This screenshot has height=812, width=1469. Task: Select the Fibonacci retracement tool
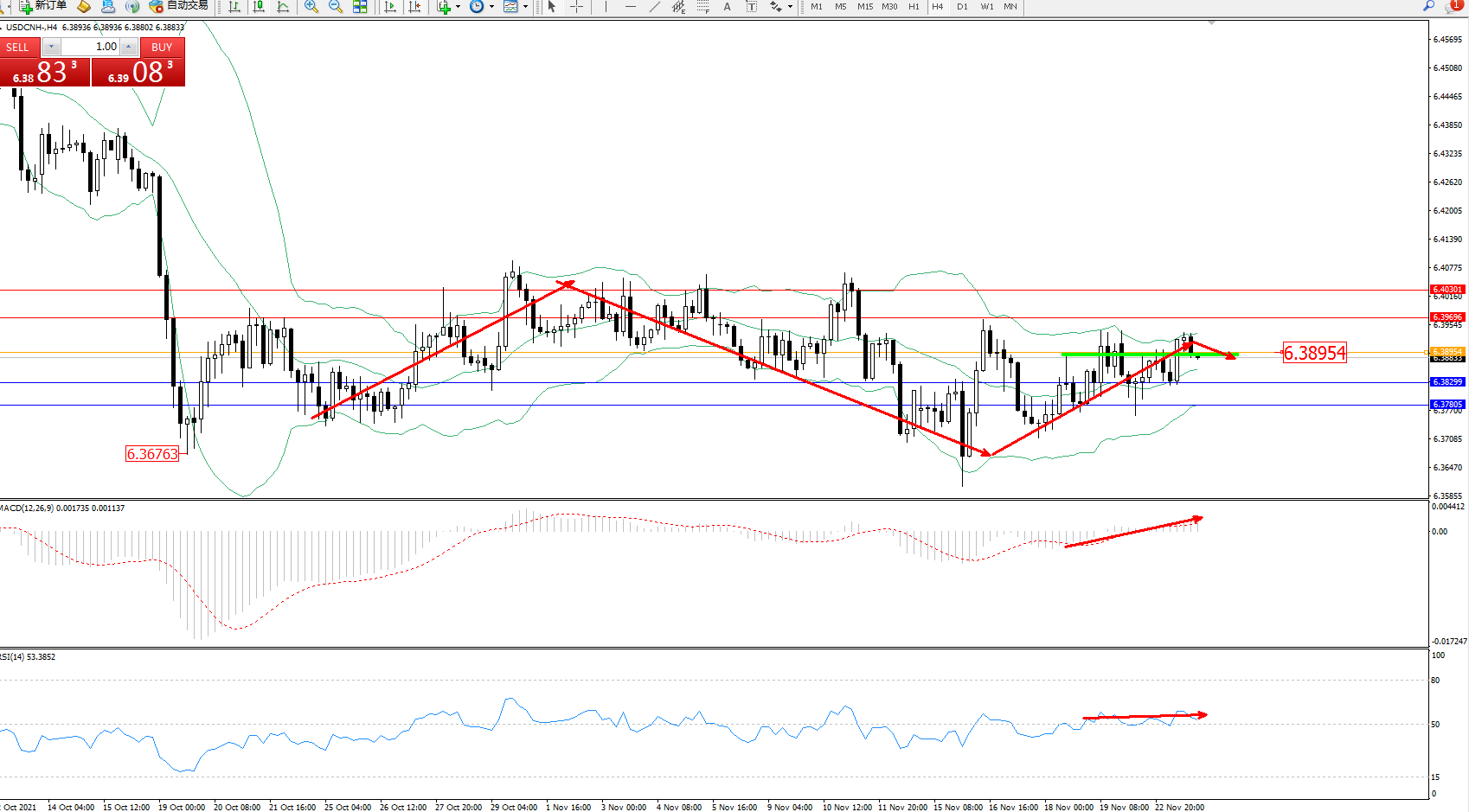[x=703, y=7]
